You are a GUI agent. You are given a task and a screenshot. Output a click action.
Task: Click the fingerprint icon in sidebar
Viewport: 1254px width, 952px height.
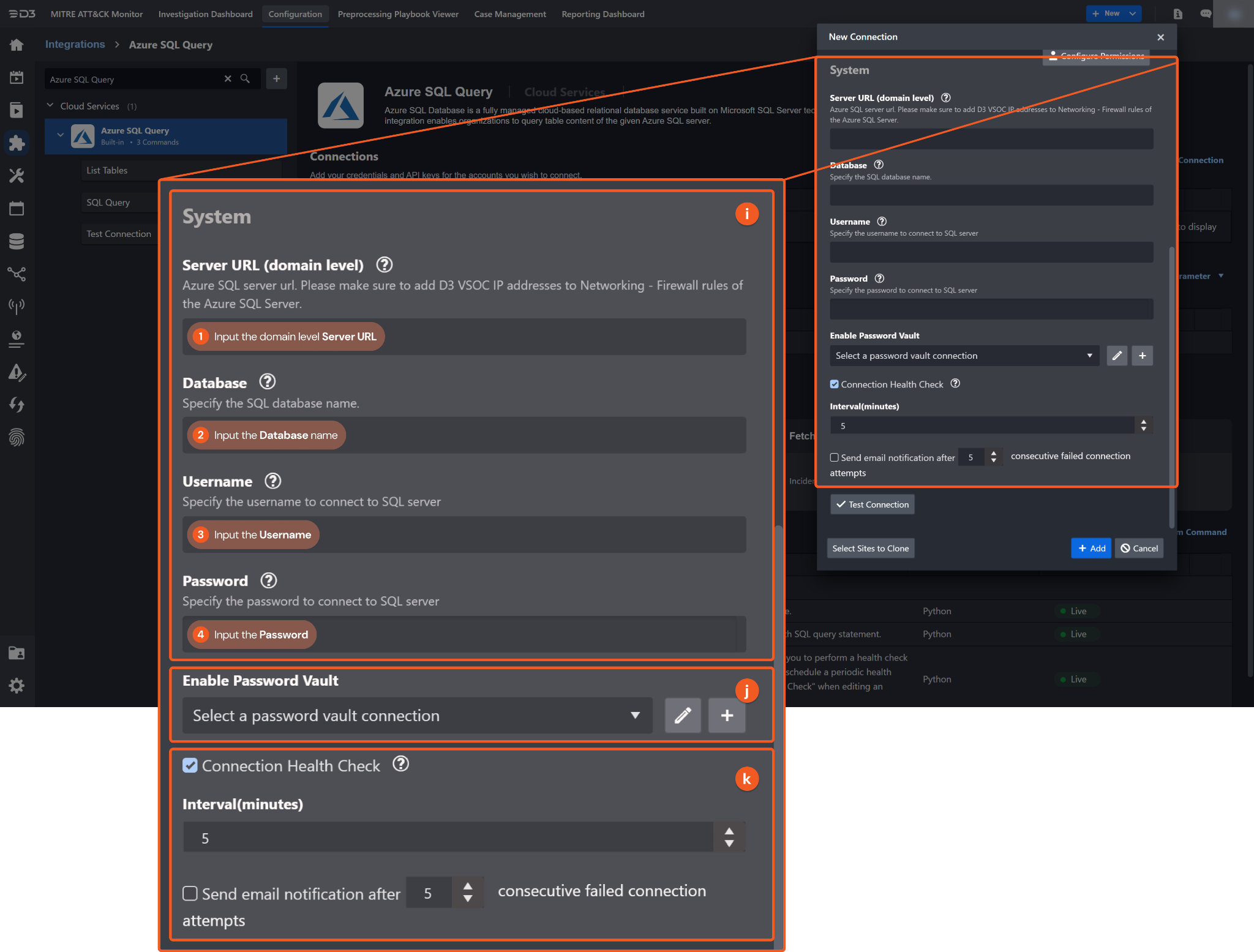tap(17, 437)
